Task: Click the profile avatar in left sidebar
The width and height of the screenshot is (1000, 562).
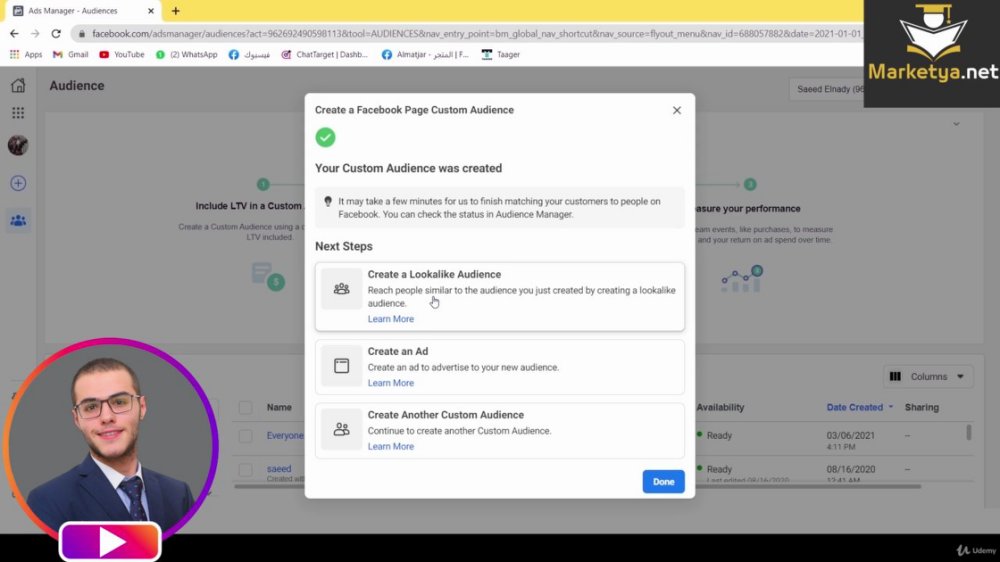Action: click(x=18, y=145)
